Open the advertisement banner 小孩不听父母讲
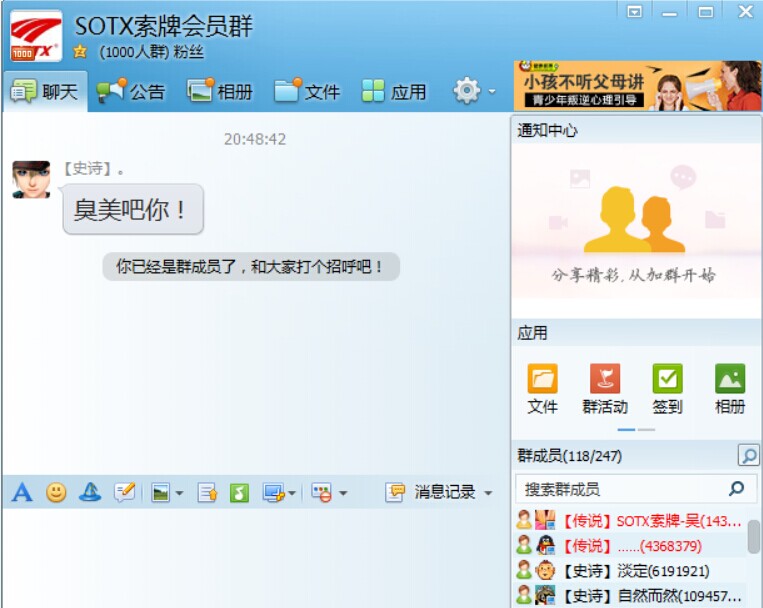The height and width of the screenshot is (608, 763). click(x=637, y=86)
